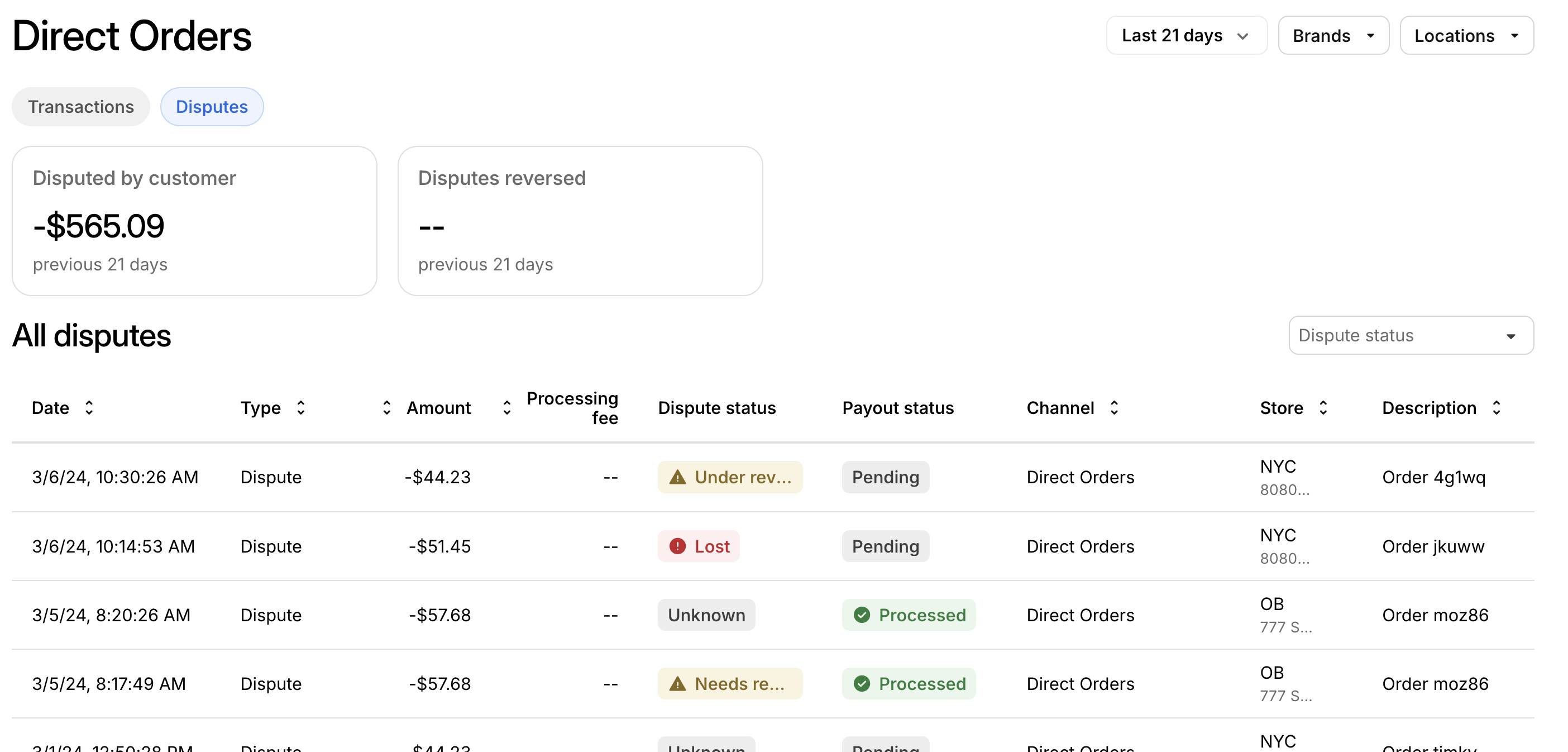Switch to the Transactions tab
The height and width of the screenshot is (752, 1568).
click(81, 107)
